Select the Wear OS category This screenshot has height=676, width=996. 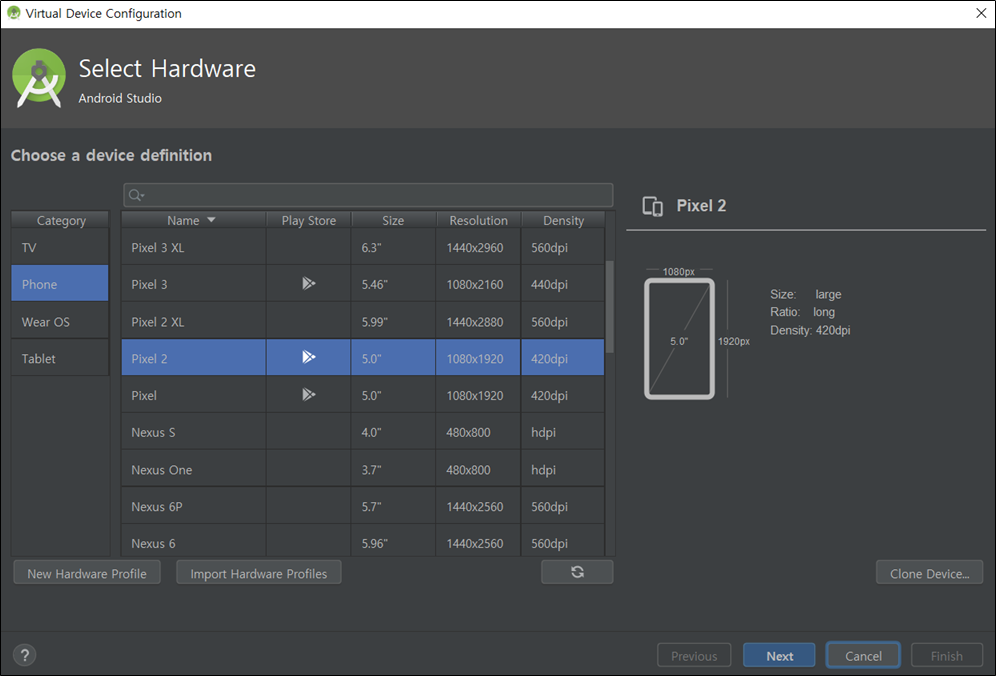pos(60,321)
